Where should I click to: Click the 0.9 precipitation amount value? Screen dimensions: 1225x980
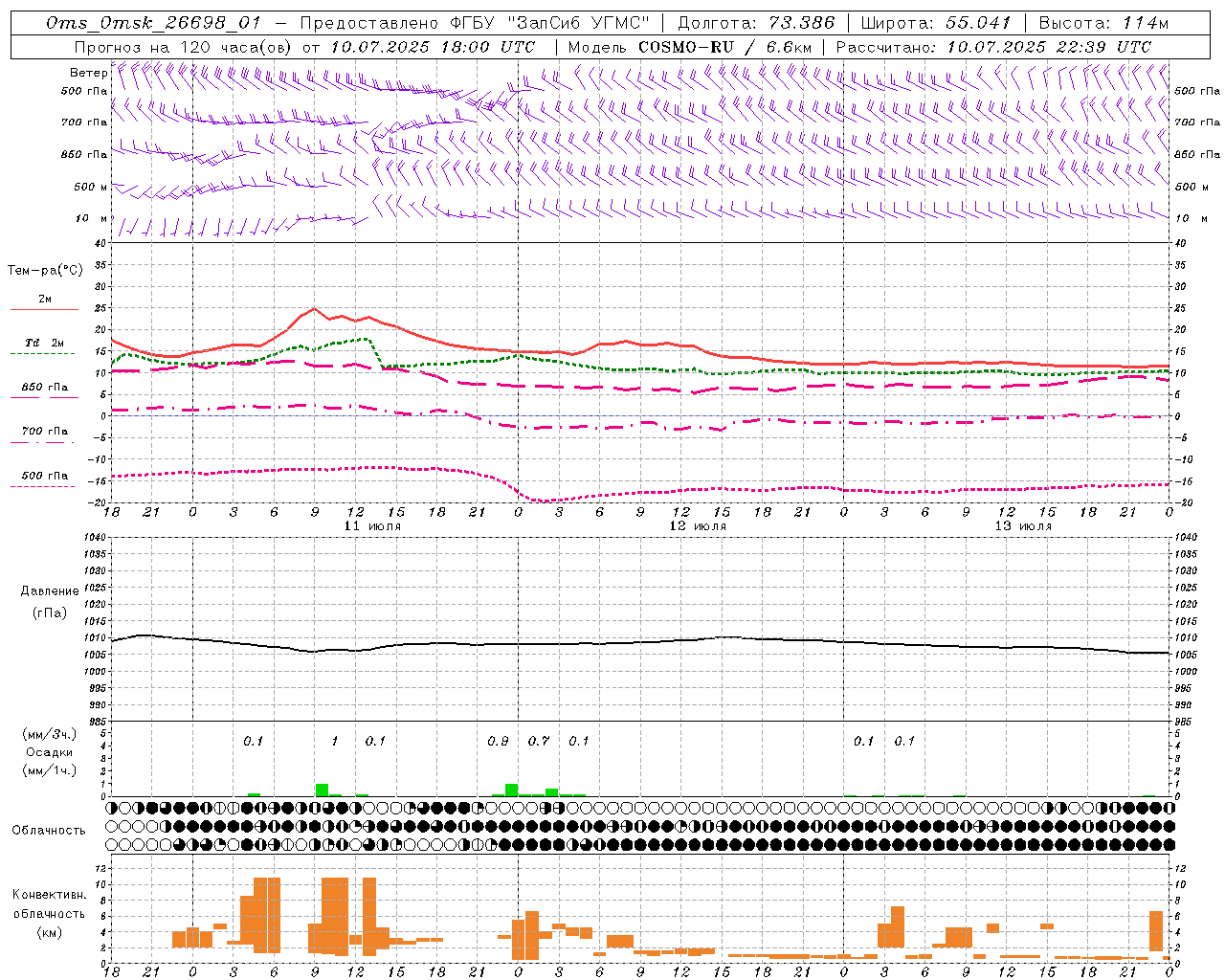point(498,741)
